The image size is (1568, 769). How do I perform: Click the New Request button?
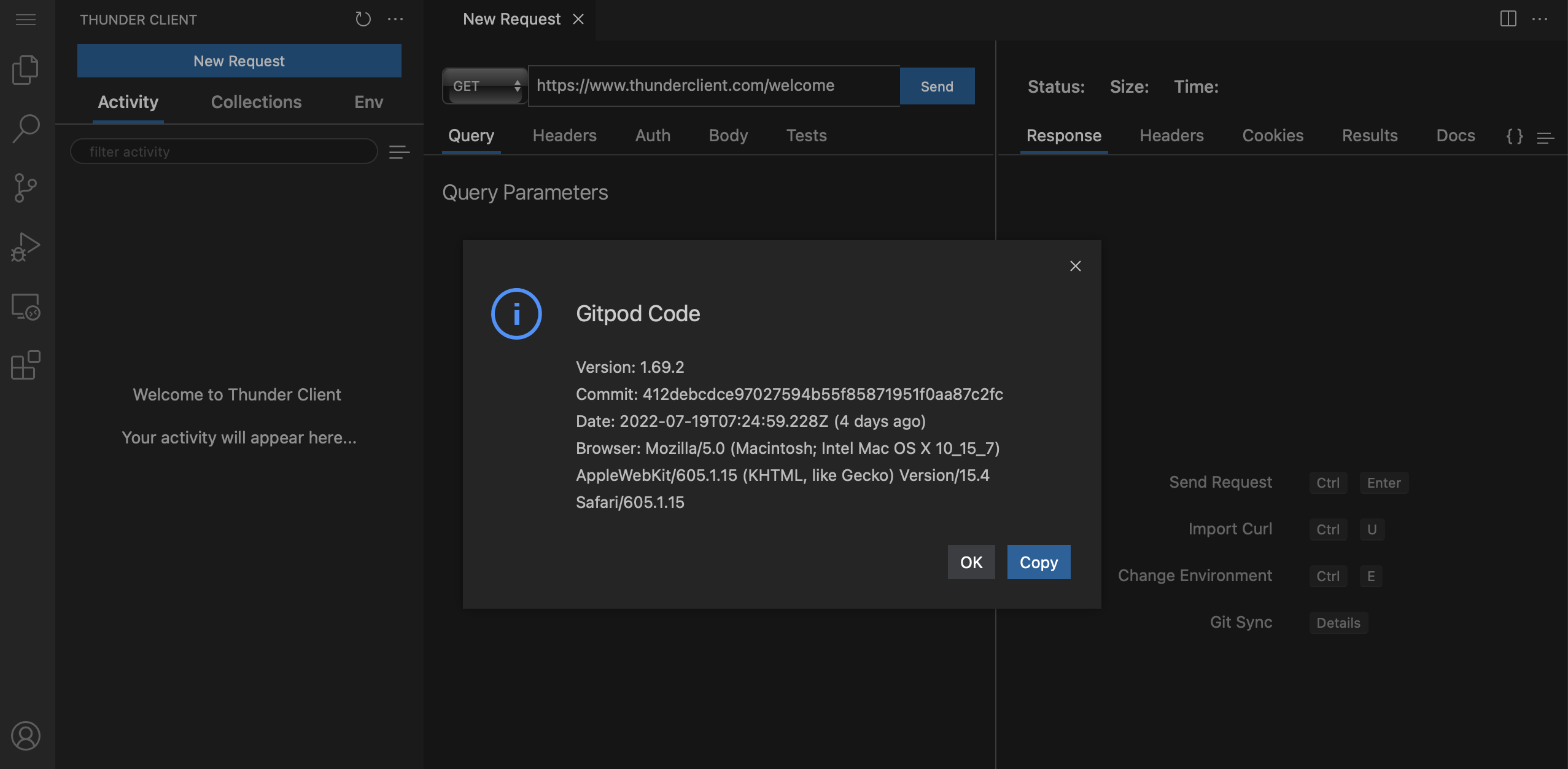(x=239, y=60)
